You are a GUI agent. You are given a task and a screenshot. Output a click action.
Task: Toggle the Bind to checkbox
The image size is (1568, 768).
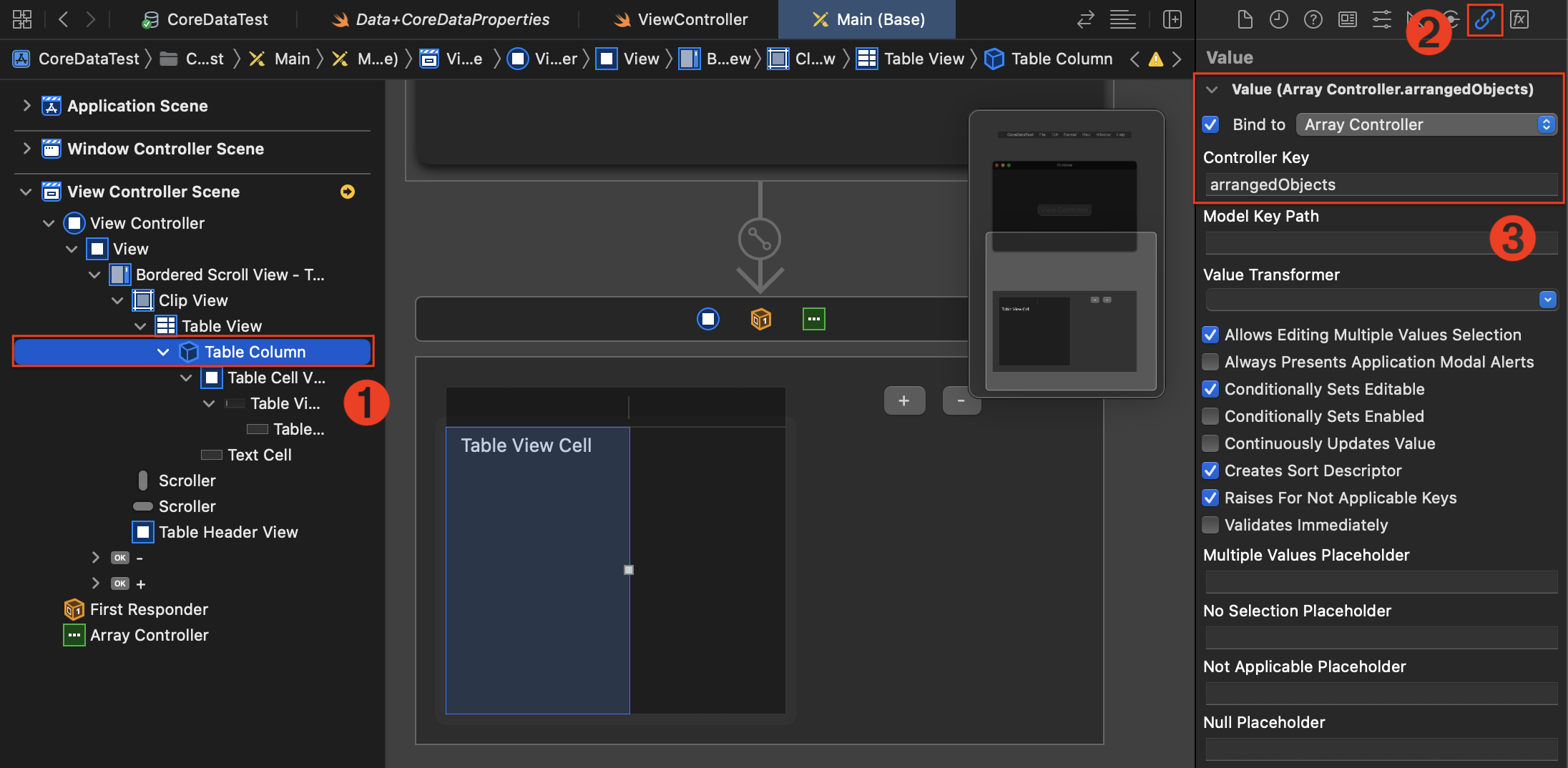click(x=1211, y=124)
